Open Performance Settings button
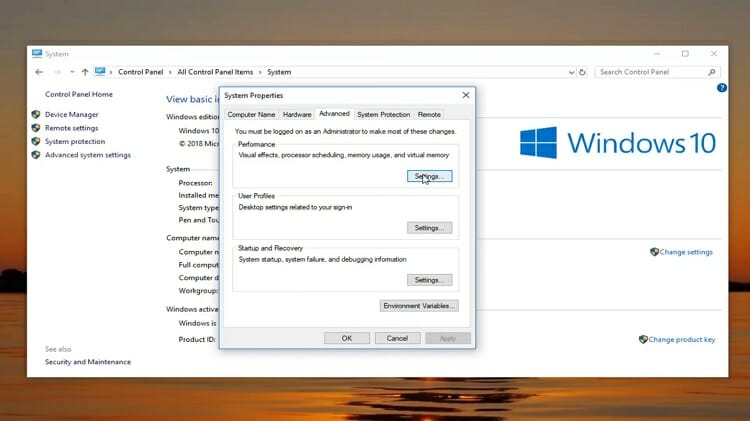750x421 pixels. pos(430,176)
